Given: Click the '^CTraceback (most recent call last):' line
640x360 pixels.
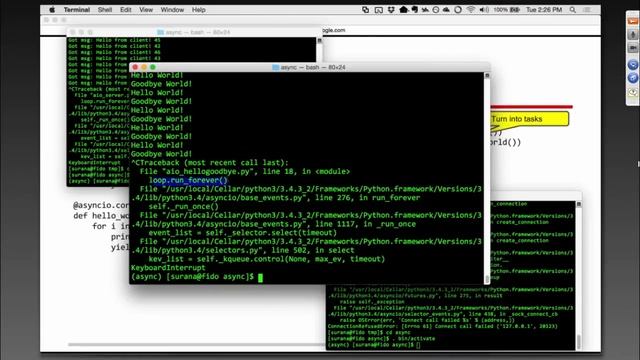Looking at the screenshot, I should (209, 162).
